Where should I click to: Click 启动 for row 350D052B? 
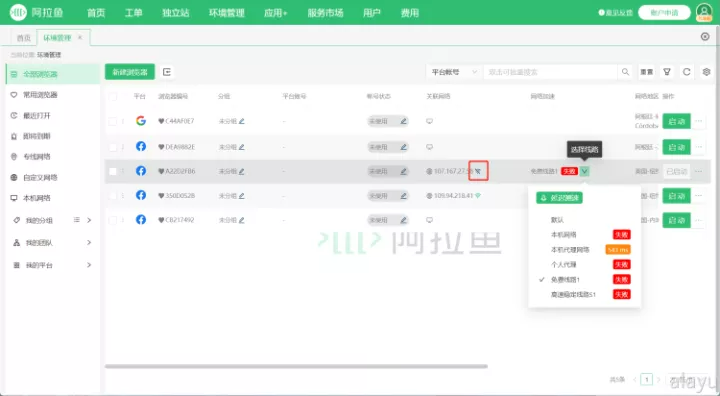676,196
